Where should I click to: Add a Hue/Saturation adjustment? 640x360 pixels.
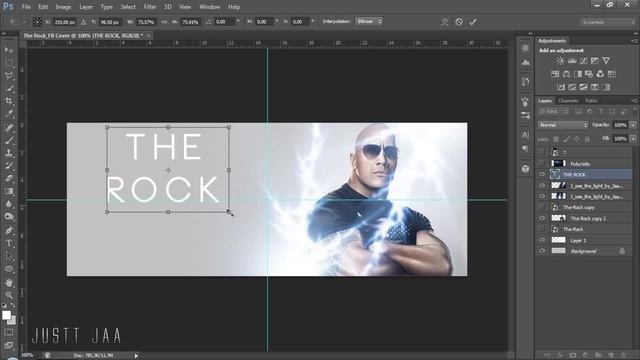click(555, 74)
